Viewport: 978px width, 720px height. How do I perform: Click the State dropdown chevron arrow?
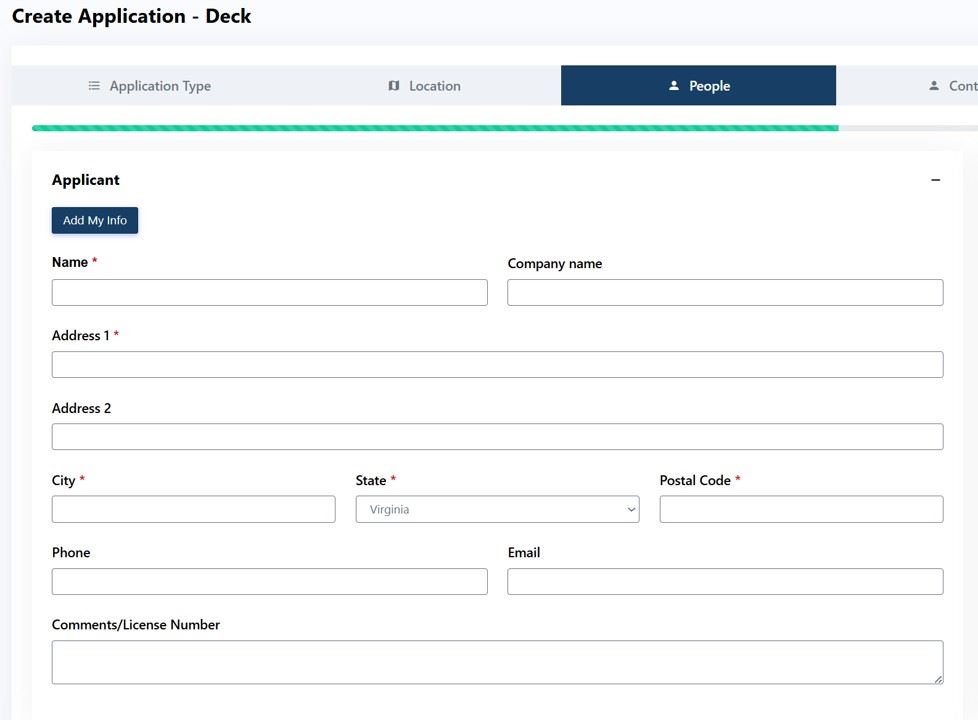(x=631, y=509)
